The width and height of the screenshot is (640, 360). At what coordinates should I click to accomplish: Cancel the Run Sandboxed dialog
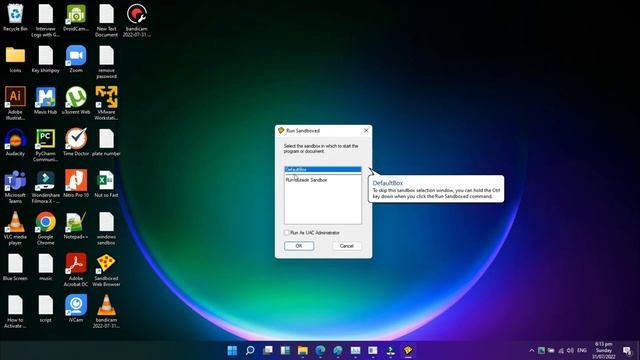tap(346, 246)
